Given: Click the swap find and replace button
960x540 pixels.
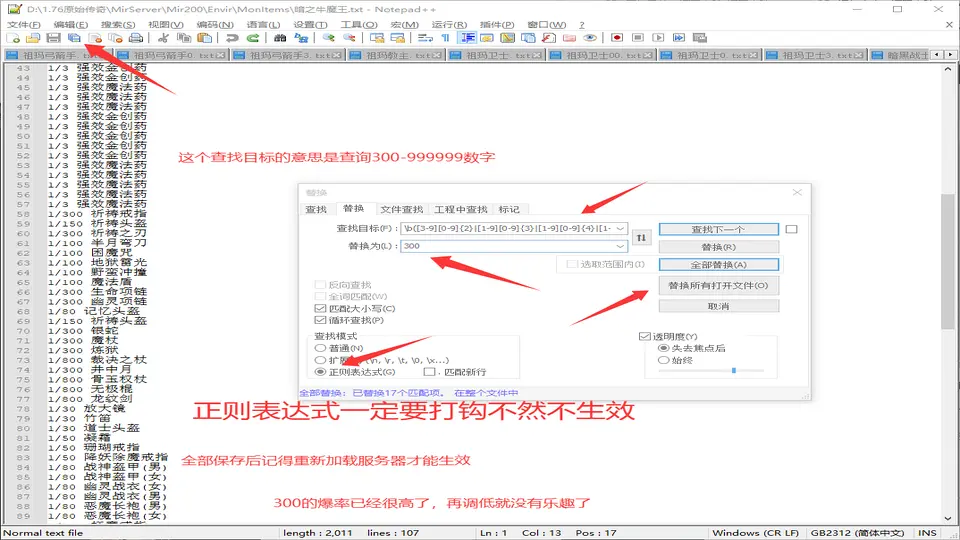Looking at the screenshot, I should (641, 238).
